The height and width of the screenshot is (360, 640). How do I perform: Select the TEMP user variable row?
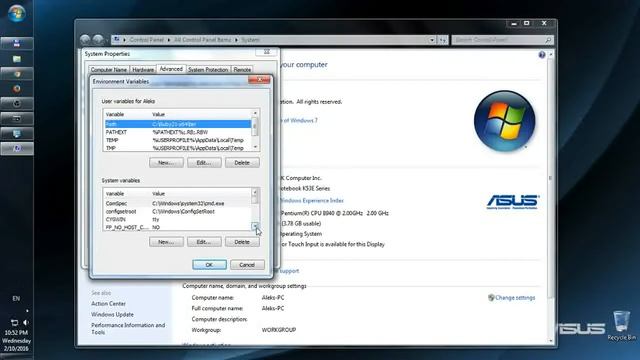point(178,140)
